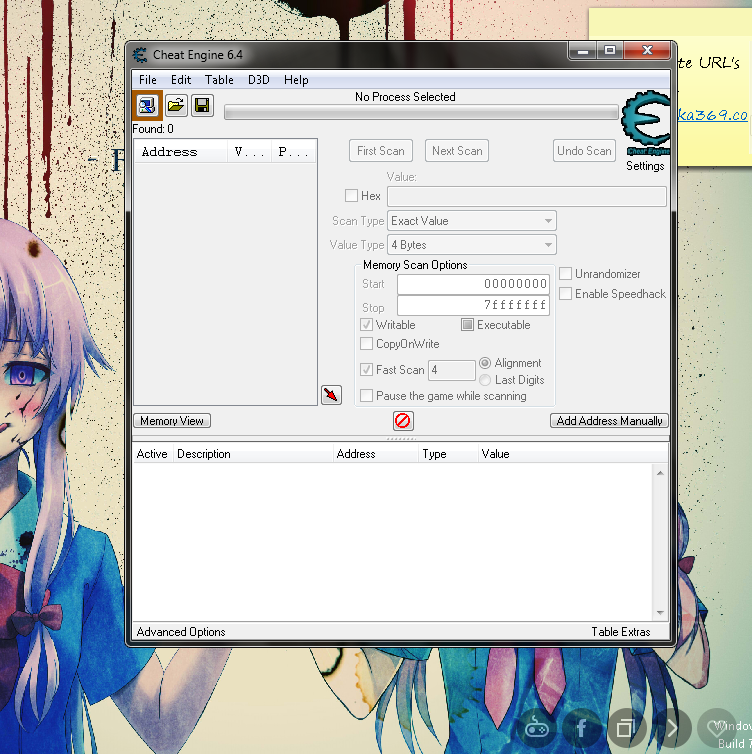This screenshot has height=754, width=752.
Task: Click the Settings label under the logo
Action: (x=645, y=166)
